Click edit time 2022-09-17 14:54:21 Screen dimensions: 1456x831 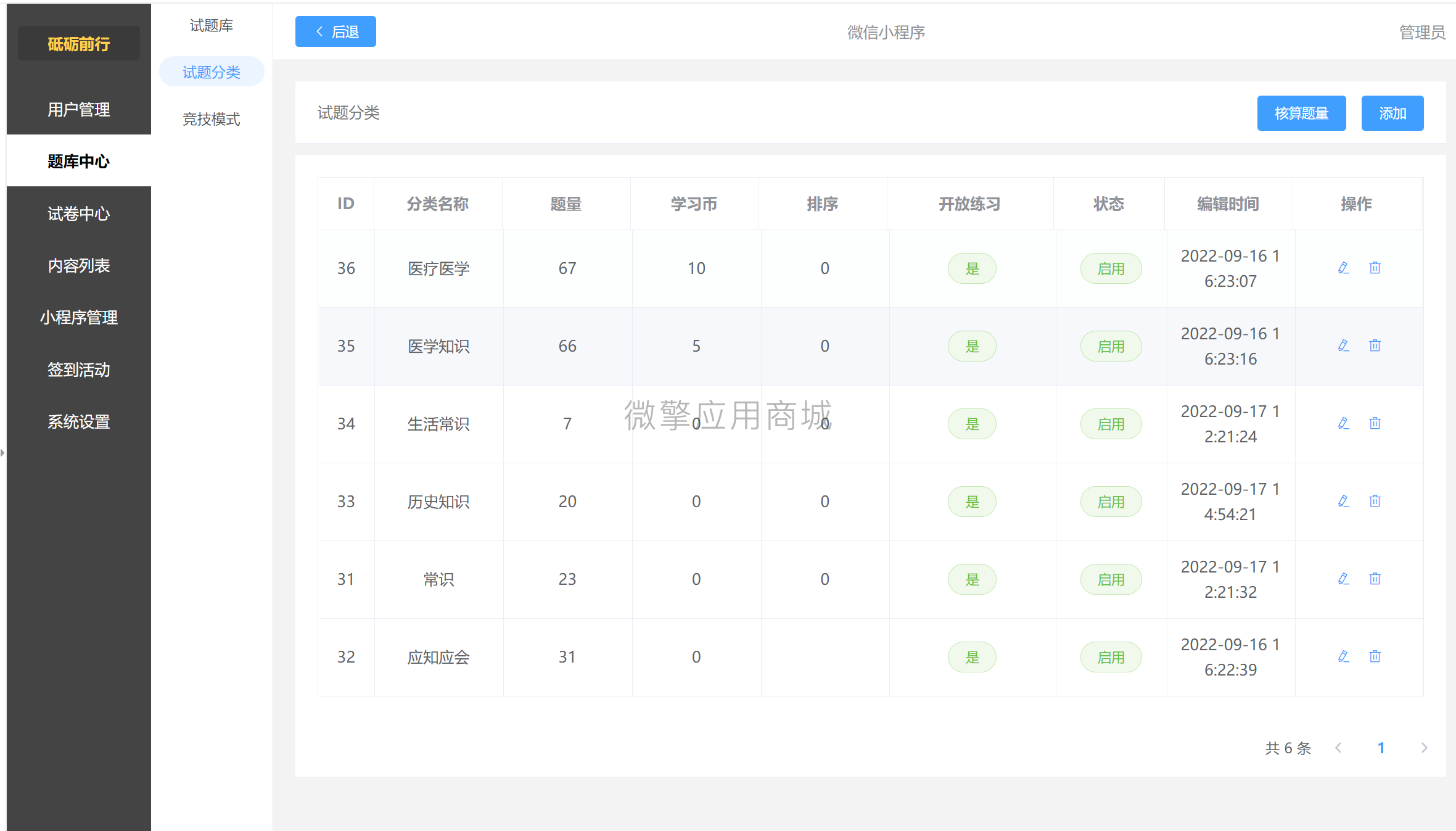1230,502
